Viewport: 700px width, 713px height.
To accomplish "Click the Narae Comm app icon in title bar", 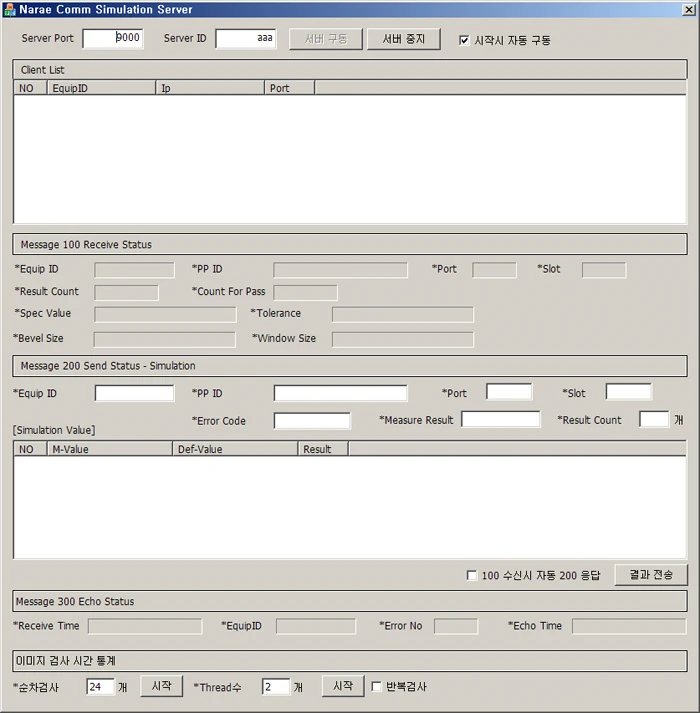I will point(9,10).
